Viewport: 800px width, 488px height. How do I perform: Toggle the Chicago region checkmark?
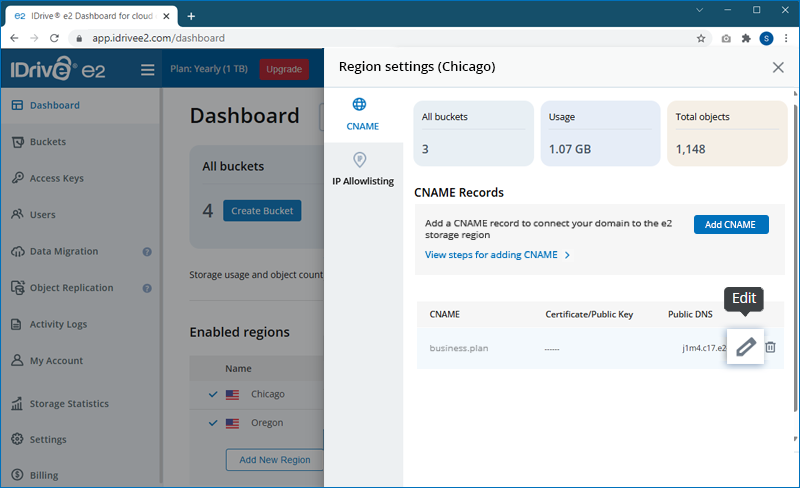tap(212, 394)
